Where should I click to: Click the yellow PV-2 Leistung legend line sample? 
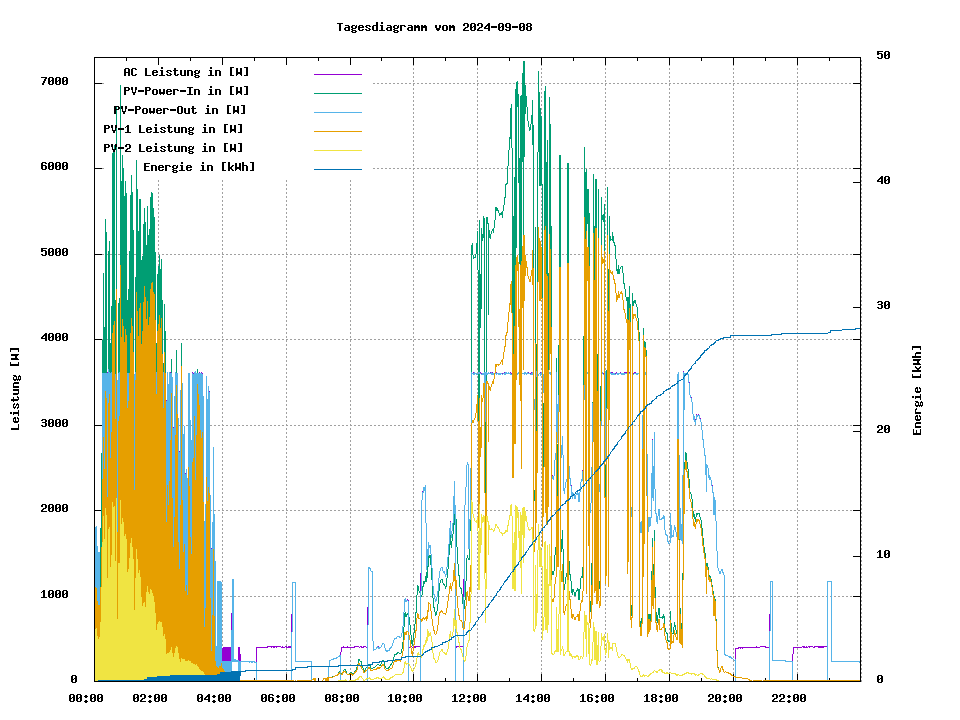coord(337,149)
